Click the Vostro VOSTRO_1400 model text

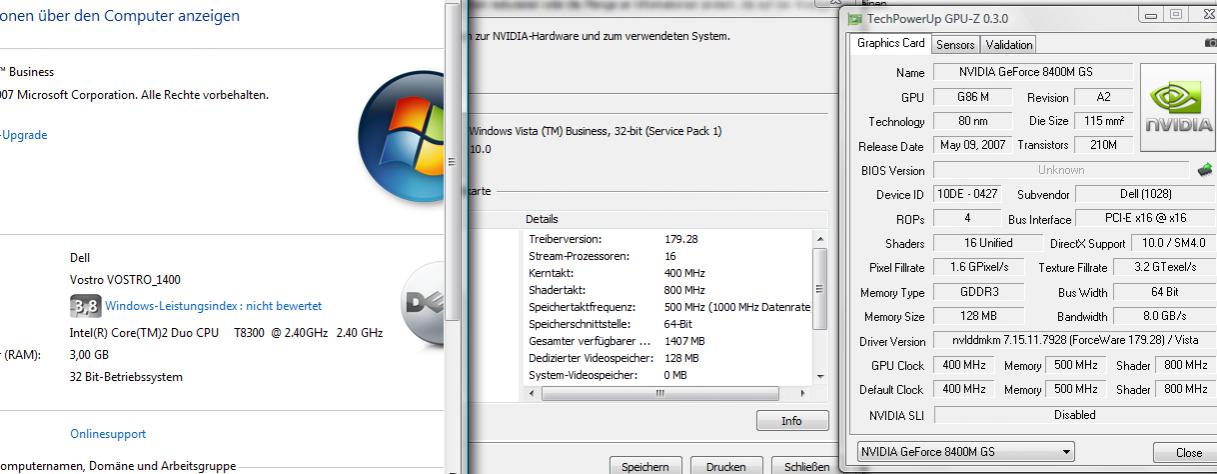125,280
